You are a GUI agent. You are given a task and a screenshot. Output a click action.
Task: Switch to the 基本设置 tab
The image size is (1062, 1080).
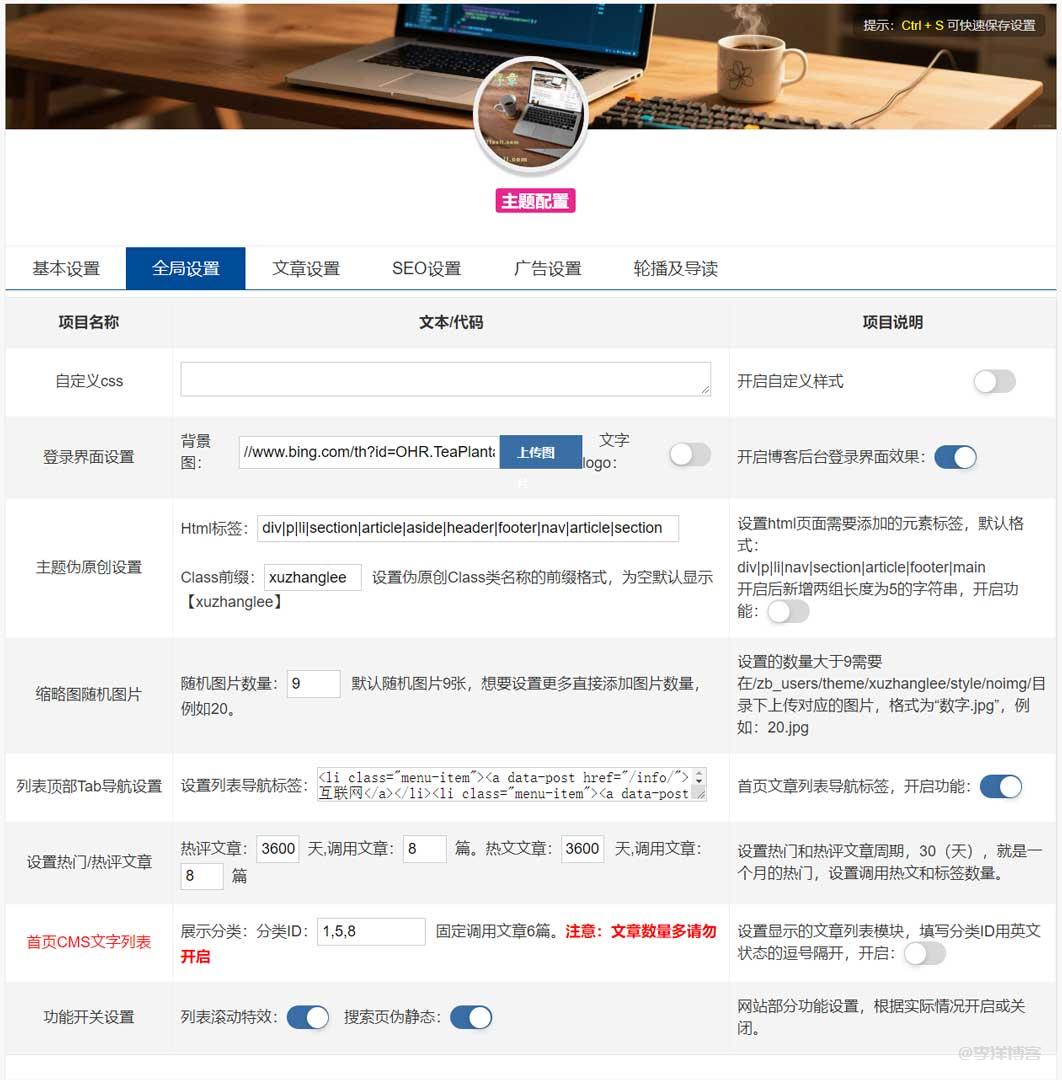pos(66,268)
